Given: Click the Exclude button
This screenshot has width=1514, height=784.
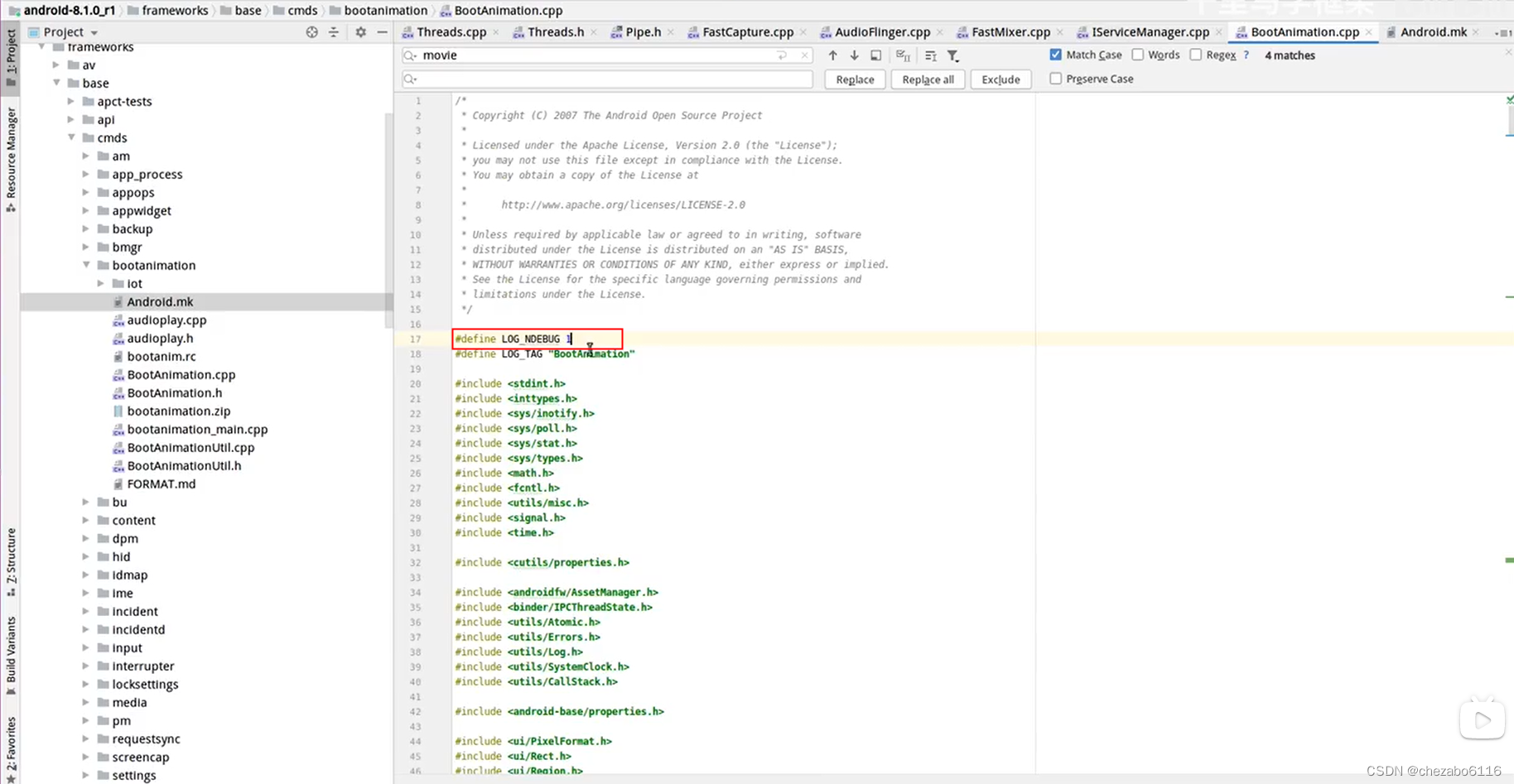Looking at the screenshot, I should (x=1000, y=79).
